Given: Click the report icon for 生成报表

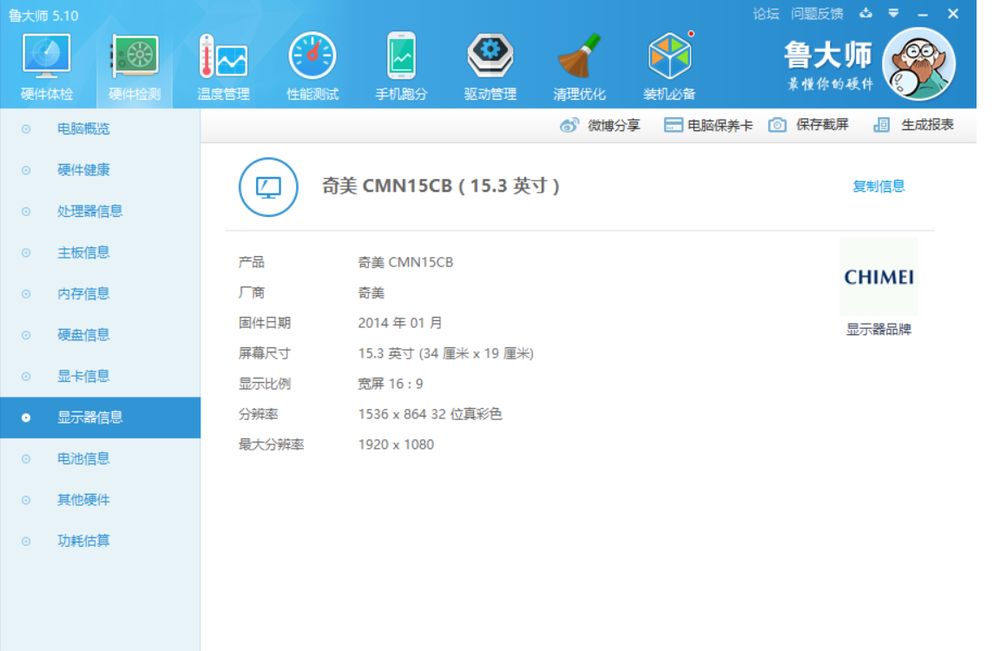Looking at the screenshot, I should pyautogui.click(x=881, y=125).
